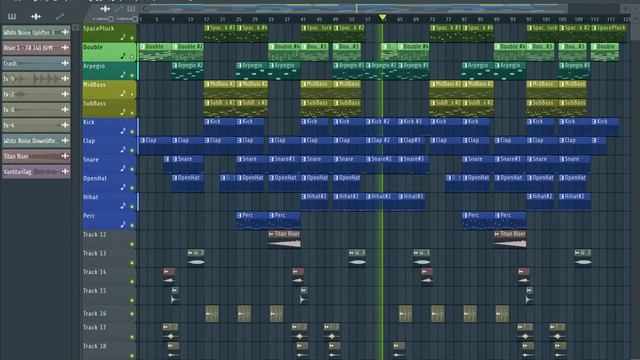Click the note icon on SpacePluck track
This screenshot has width=640, height=360.
(123, 37)
